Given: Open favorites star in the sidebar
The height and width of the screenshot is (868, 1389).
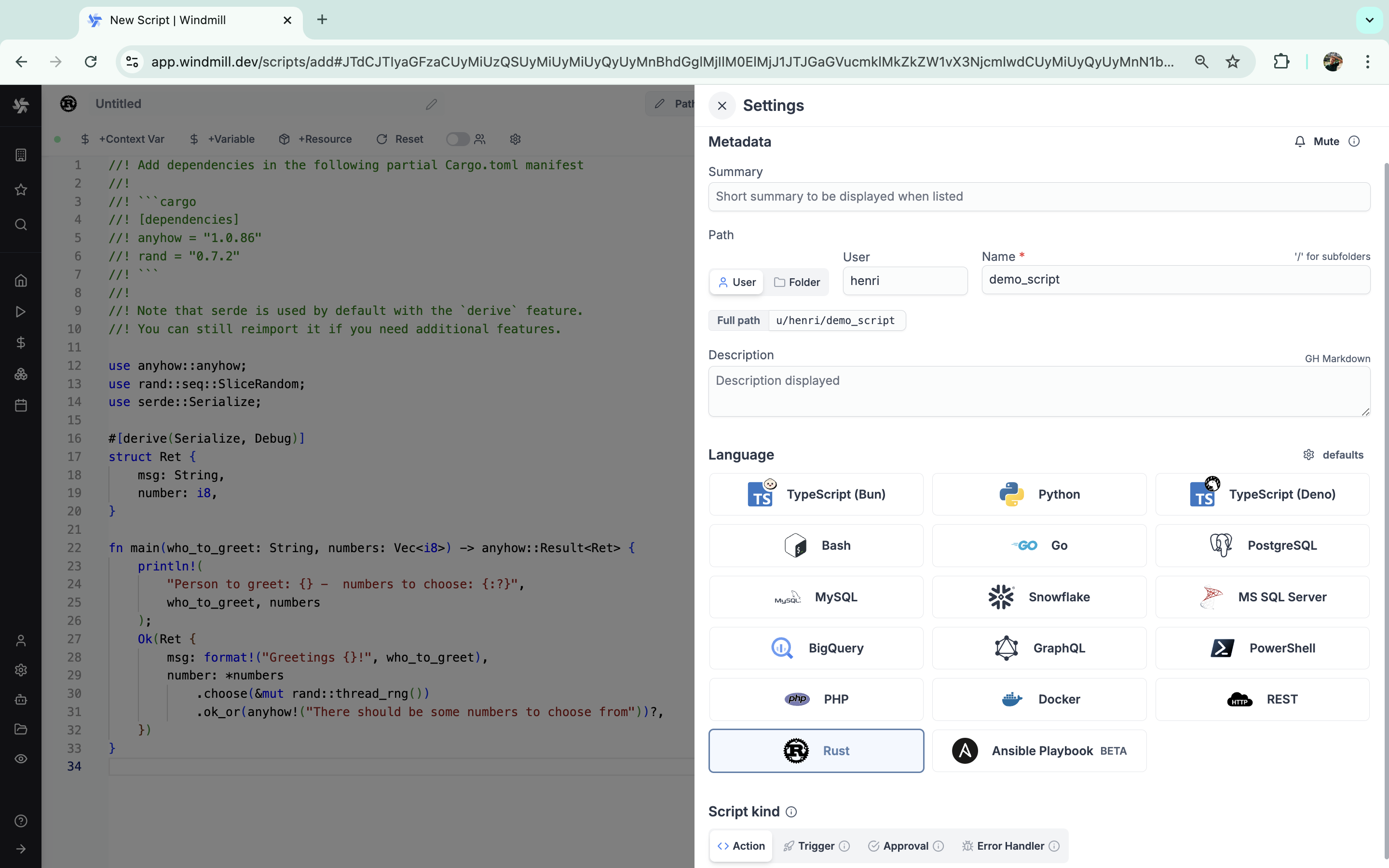Looking at the screenshot, I should (21, 190).
